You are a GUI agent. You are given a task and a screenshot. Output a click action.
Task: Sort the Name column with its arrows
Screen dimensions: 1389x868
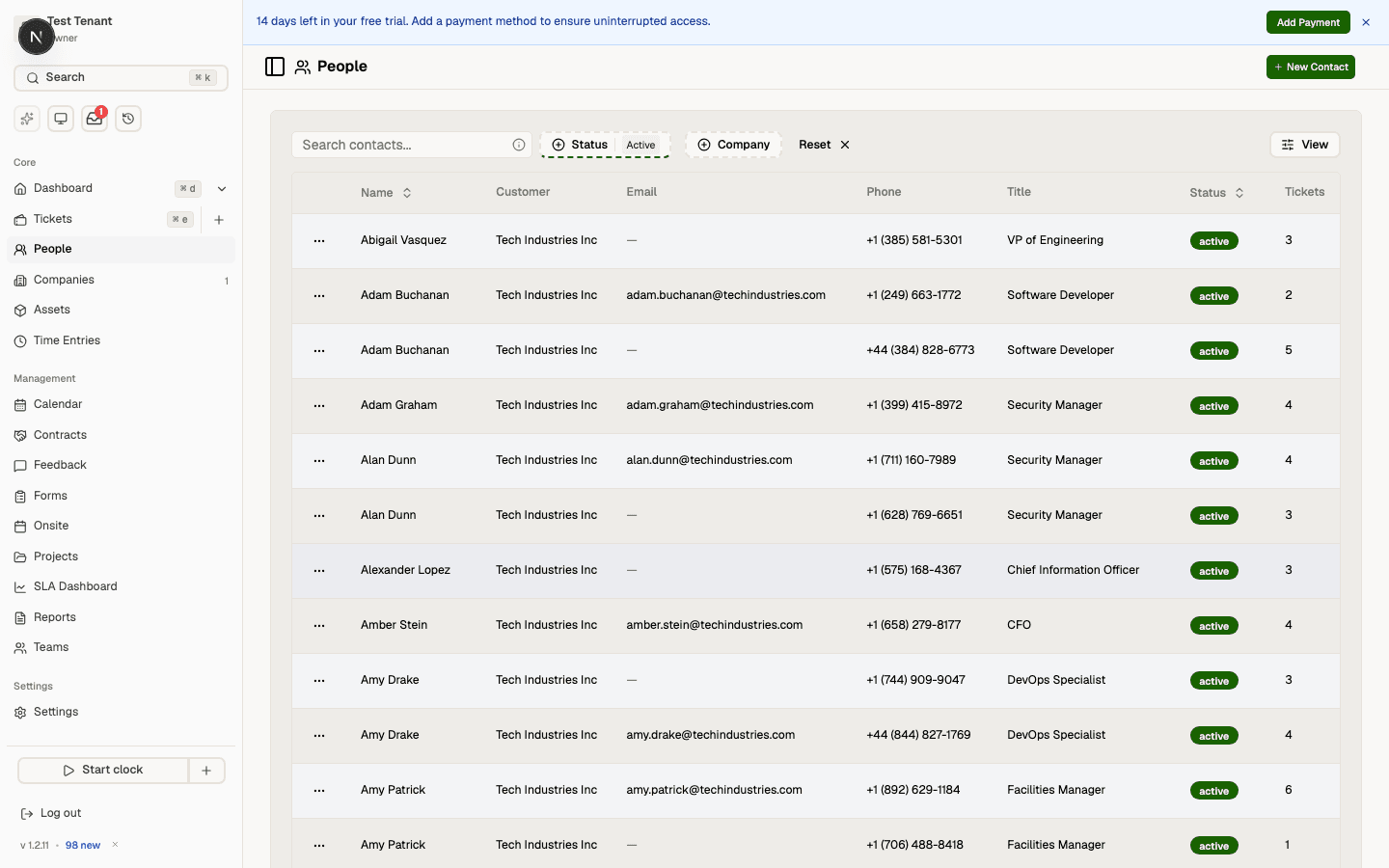406,192
